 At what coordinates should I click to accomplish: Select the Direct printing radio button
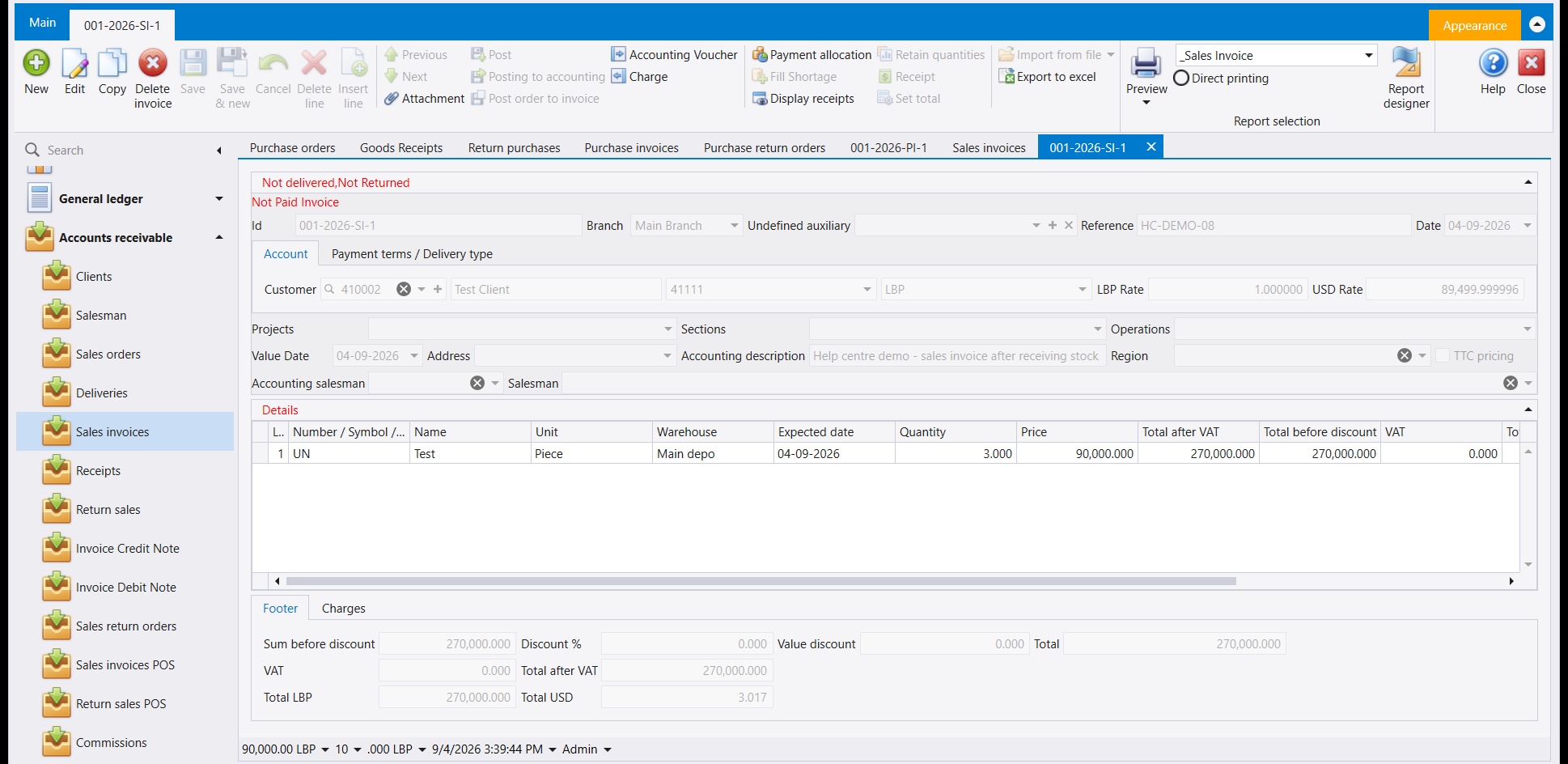[x=1181, y=79]
